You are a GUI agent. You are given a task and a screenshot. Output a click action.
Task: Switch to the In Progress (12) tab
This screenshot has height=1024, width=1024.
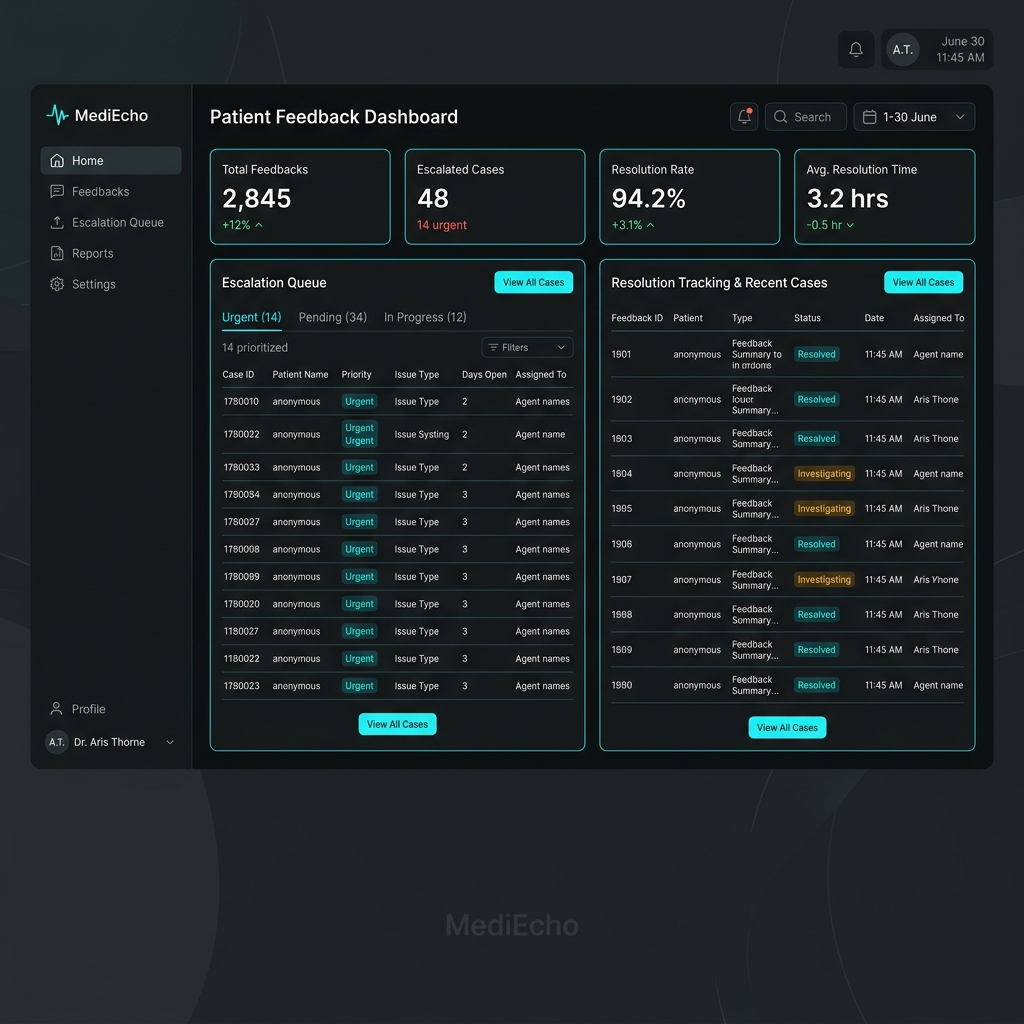point(425,317)
